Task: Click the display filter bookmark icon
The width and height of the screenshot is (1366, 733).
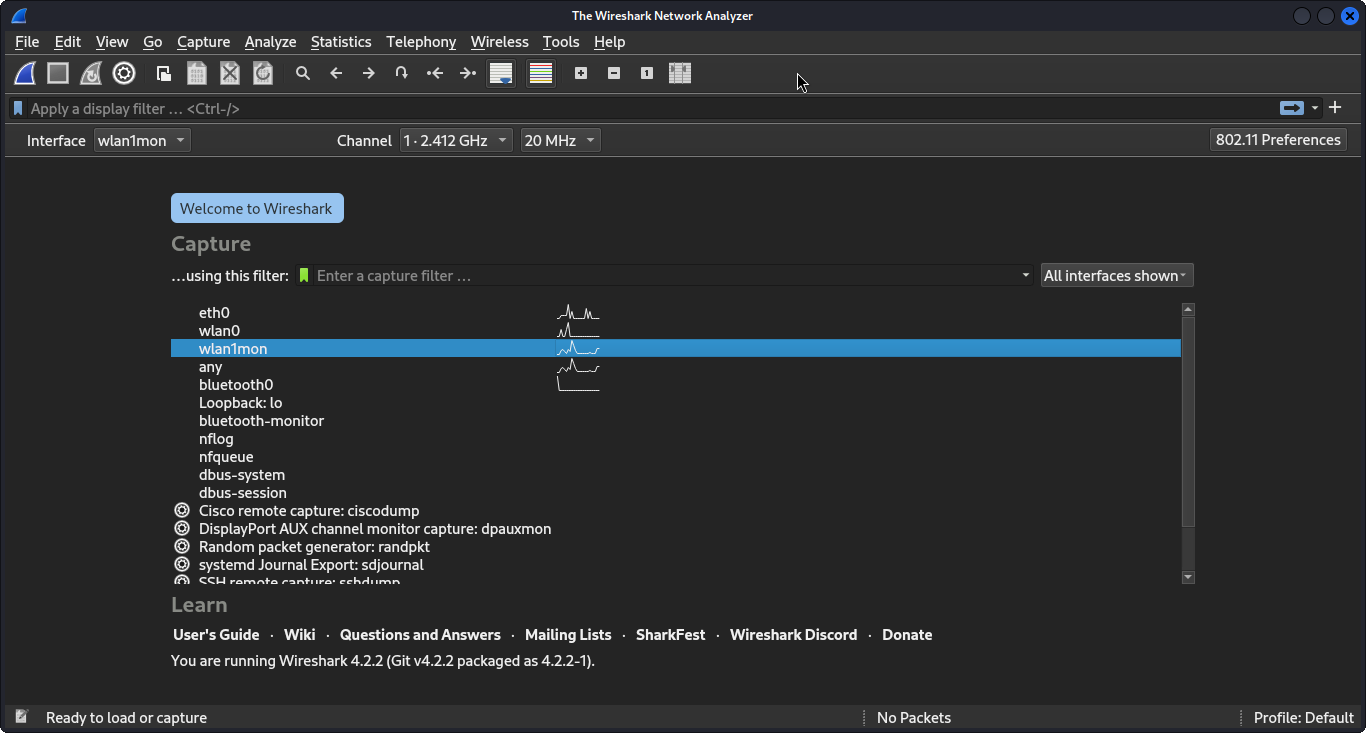Action: click(x=18, y=108)
